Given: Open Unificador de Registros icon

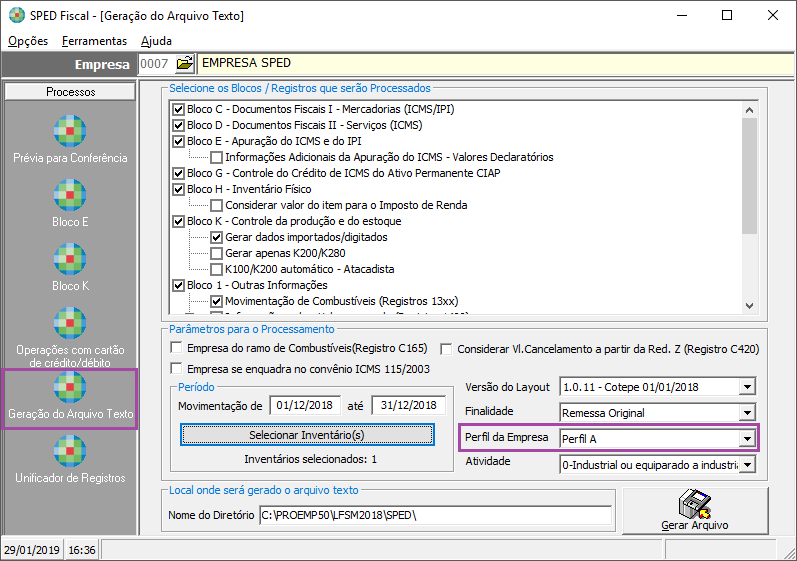Looking at the screenshot, I should point(70,452).
